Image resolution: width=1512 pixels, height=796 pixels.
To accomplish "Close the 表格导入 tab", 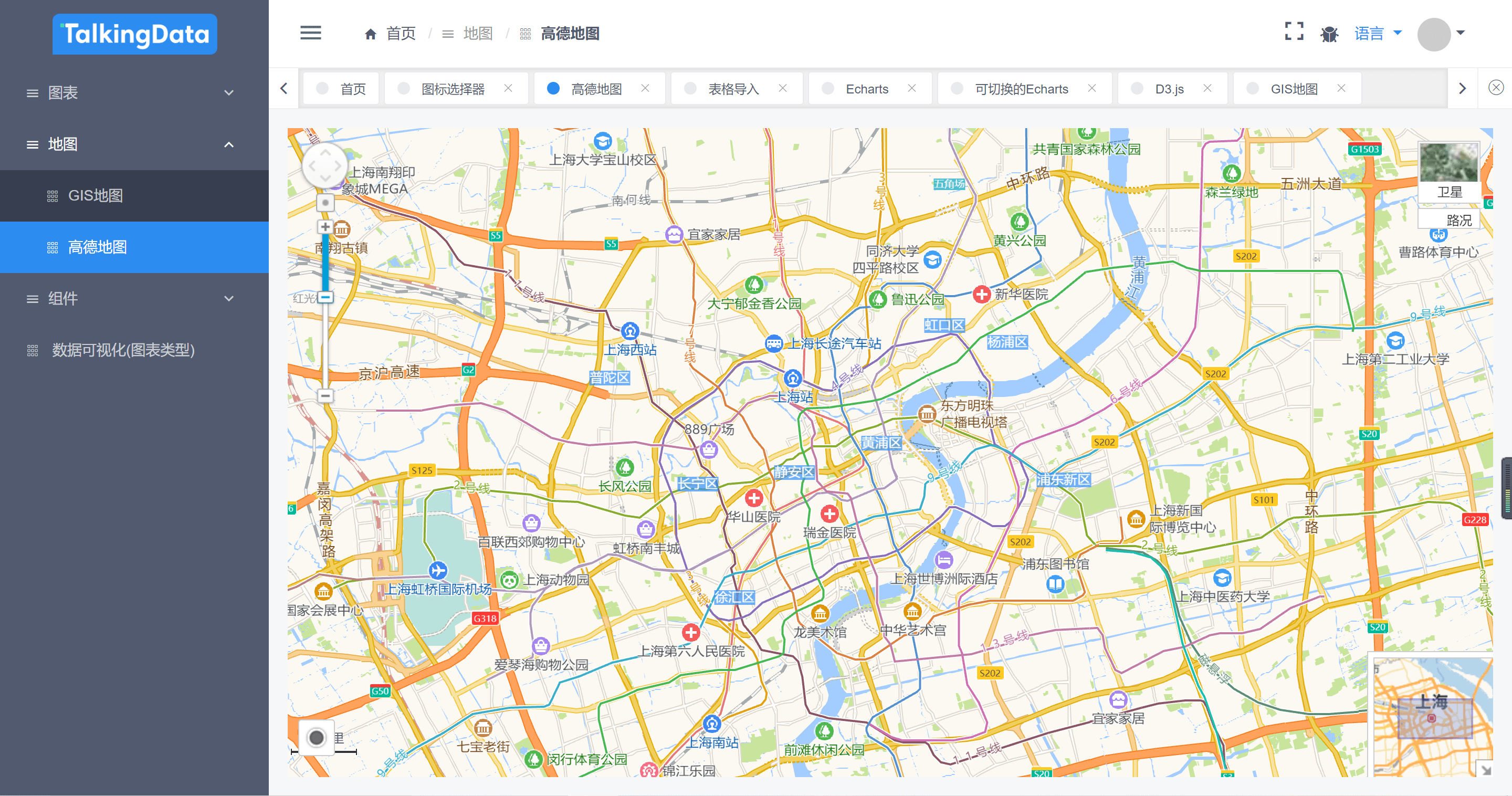I will click(x=782, y=88).
